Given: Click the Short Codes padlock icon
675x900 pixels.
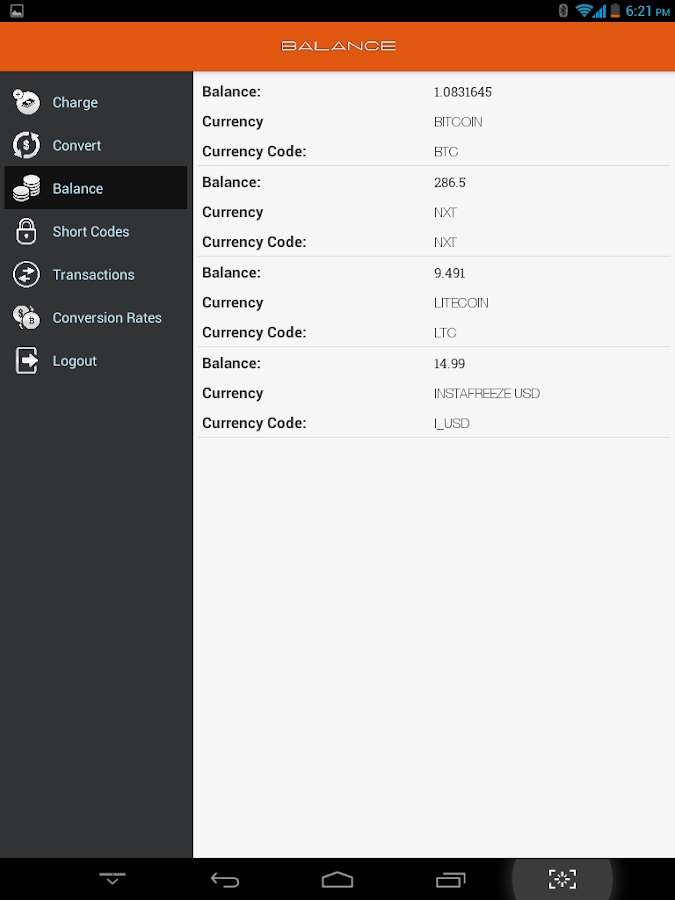Looking at the screenshot, I should pyautogui.click(x=26, y=231).
